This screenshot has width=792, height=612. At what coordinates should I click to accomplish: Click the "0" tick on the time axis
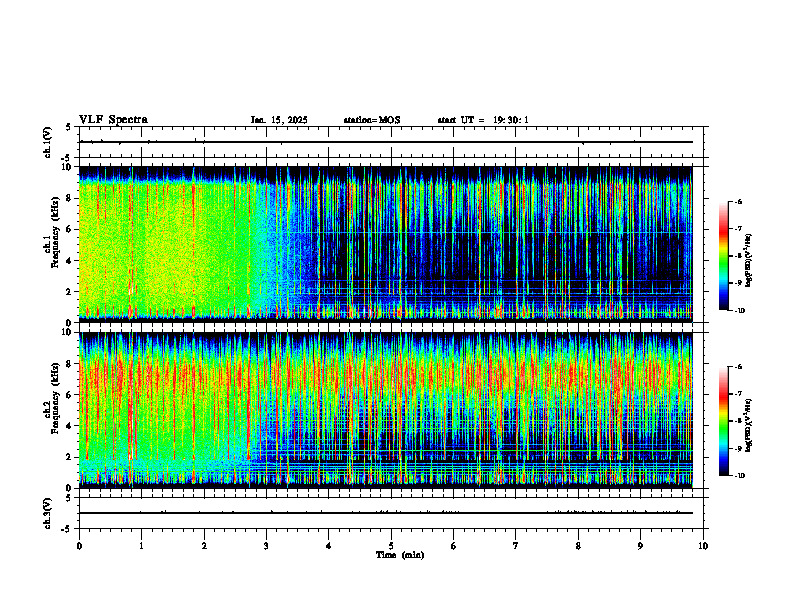[x=79, y=546]
